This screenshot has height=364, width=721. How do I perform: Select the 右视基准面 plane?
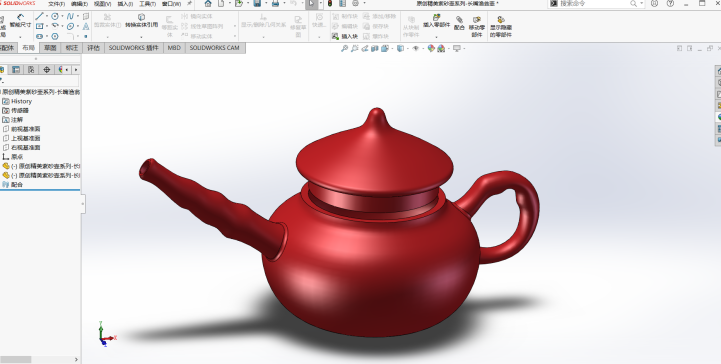pos(21,148)
